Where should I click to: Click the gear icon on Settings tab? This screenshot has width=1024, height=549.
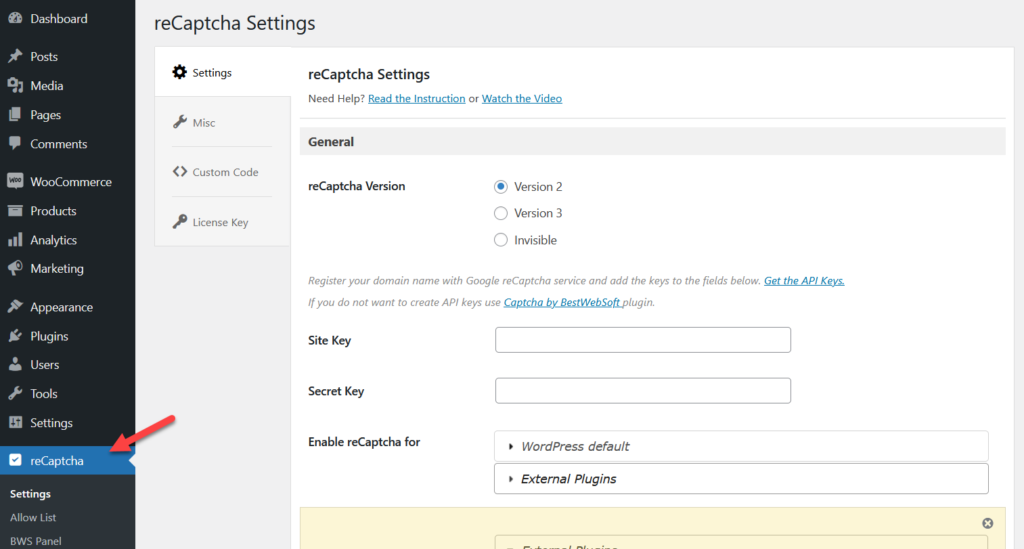coord(180,72)
